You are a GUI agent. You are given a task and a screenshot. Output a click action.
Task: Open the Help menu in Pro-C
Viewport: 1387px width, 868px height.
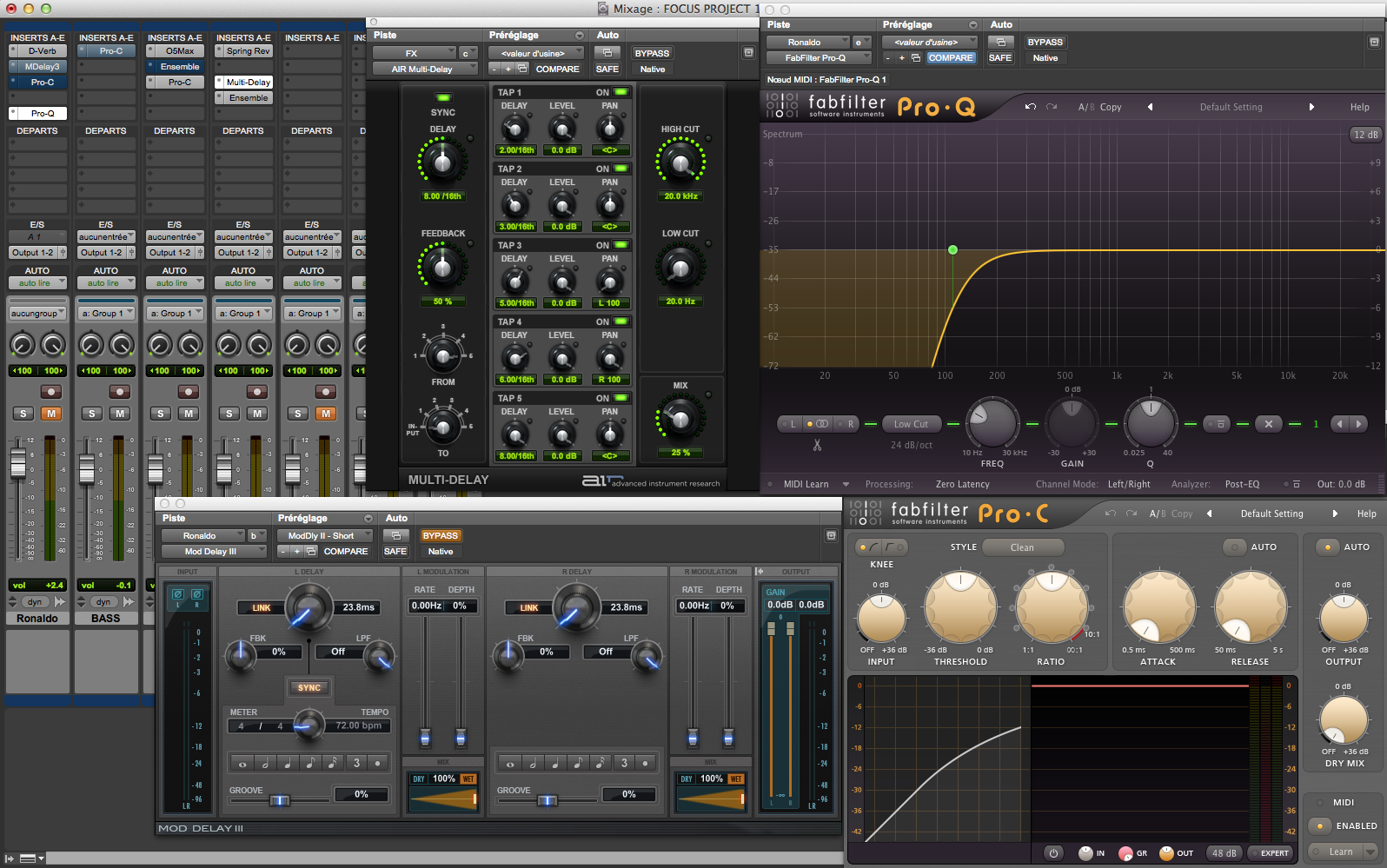(1367, 514)
